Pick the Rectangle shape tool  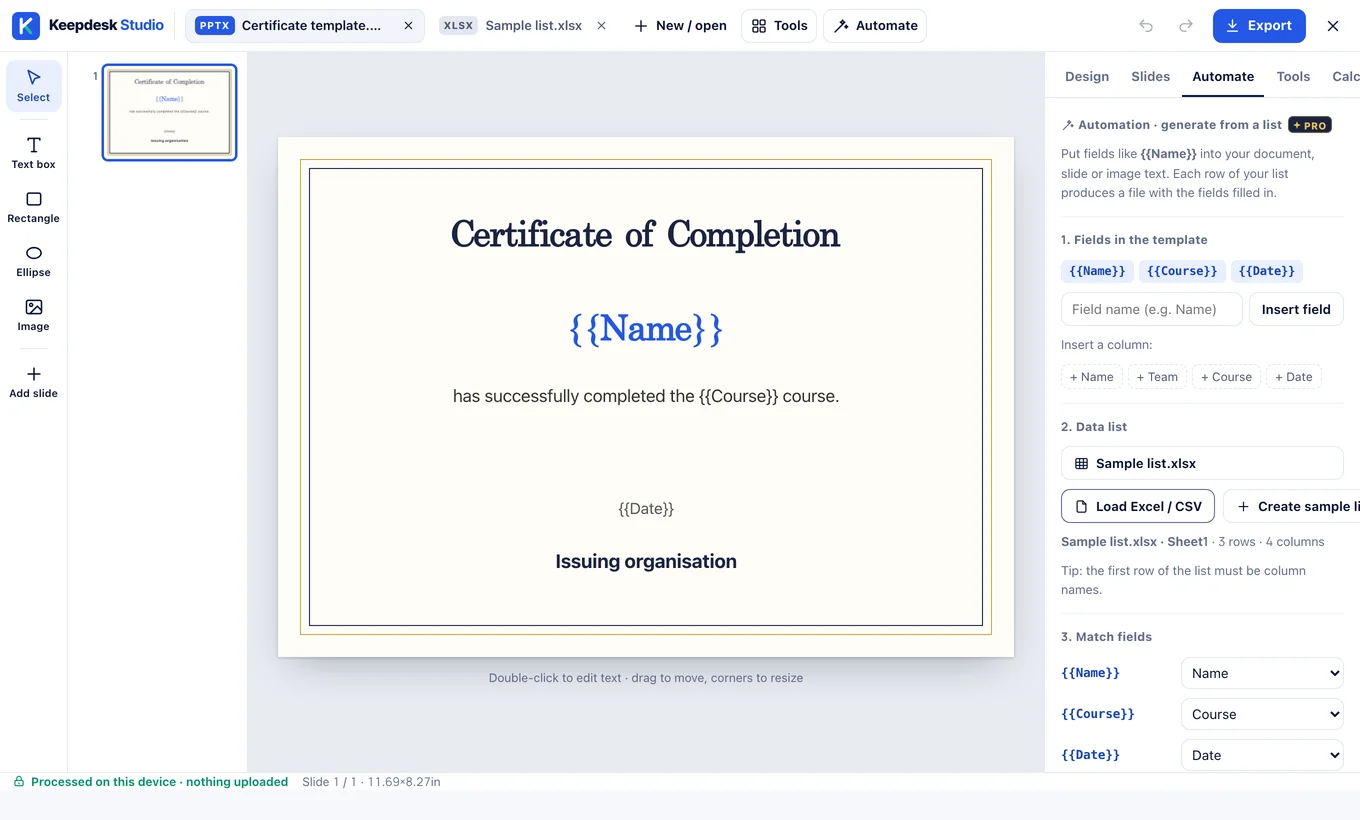coord(33,207)
